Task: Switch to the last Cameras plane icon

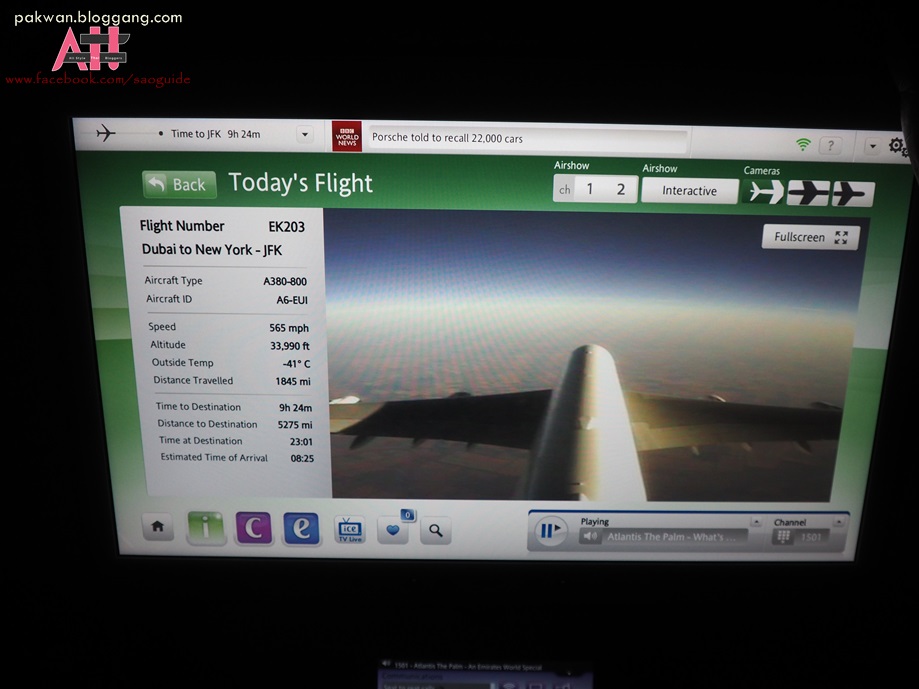Action: coord(853,195)
